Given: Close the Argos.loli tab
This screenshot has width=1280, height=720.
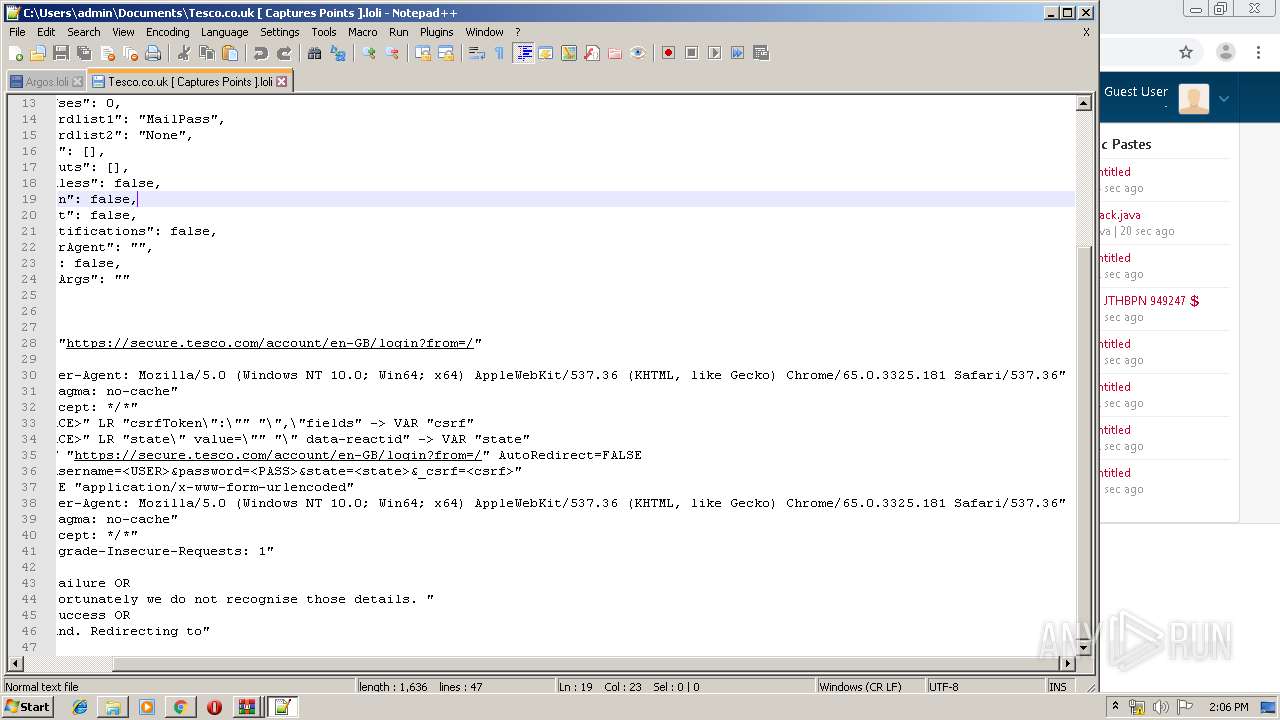Looking at the screenshot, I should click(x=78, y=82).
